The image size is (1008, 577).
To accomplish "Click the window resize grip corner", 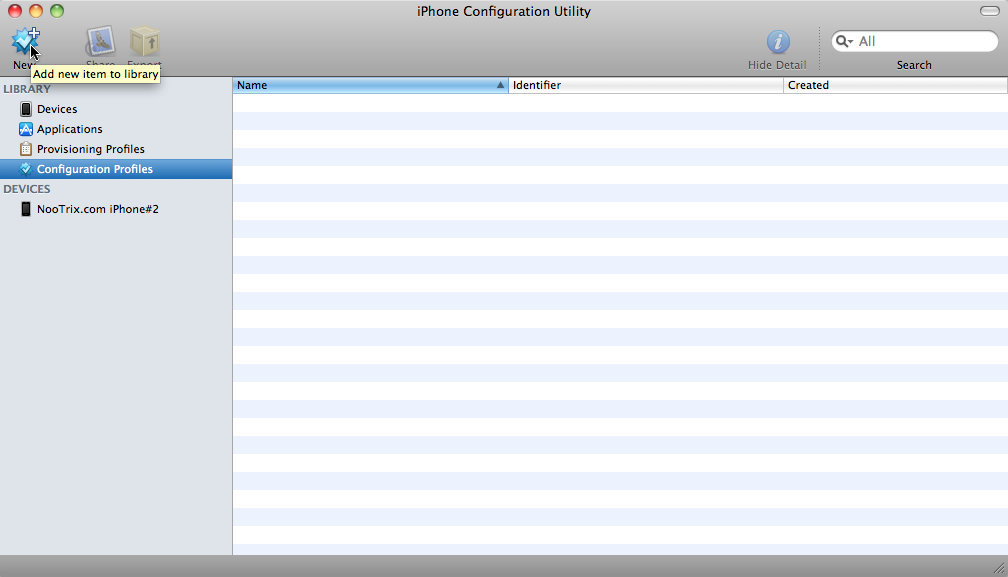I will click(999, 568).
